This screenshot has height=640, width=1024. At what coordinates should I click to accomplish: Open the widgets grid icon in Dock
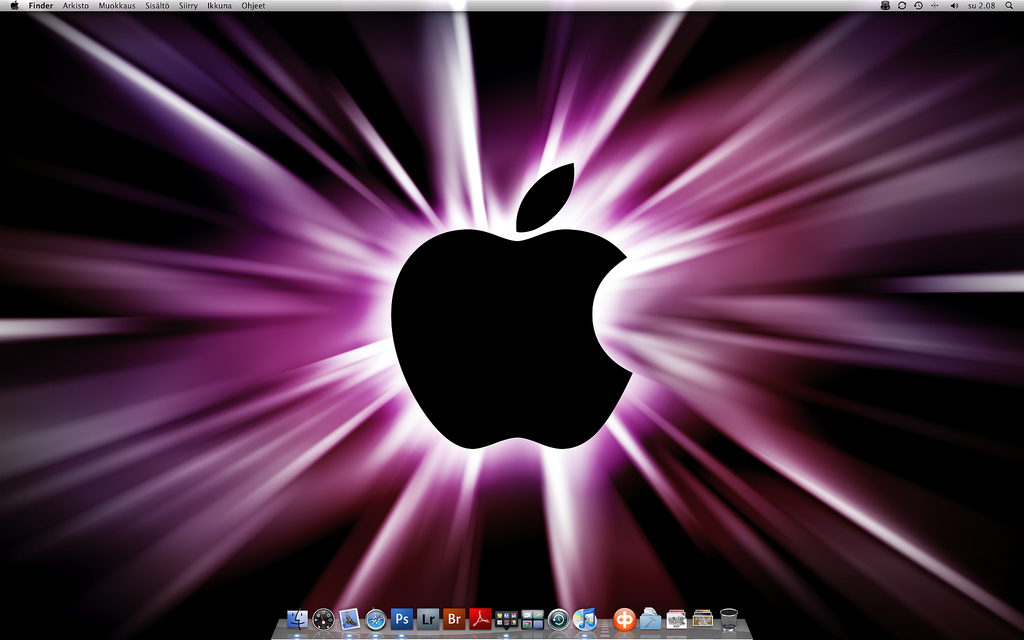tap(506, 619)
